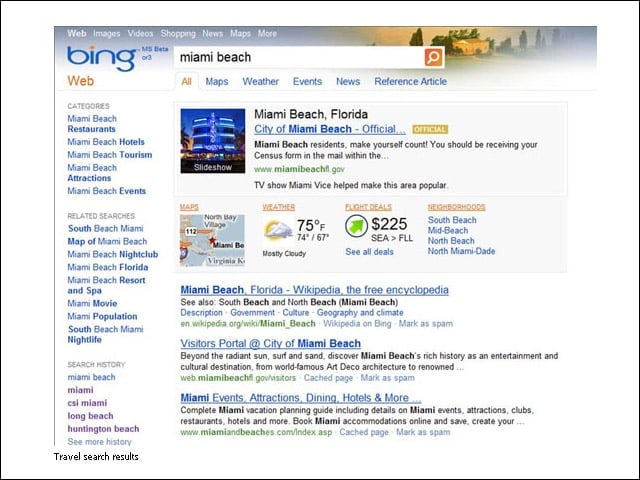
Task: Open csi miami history entry
Action: pos(87,403)
